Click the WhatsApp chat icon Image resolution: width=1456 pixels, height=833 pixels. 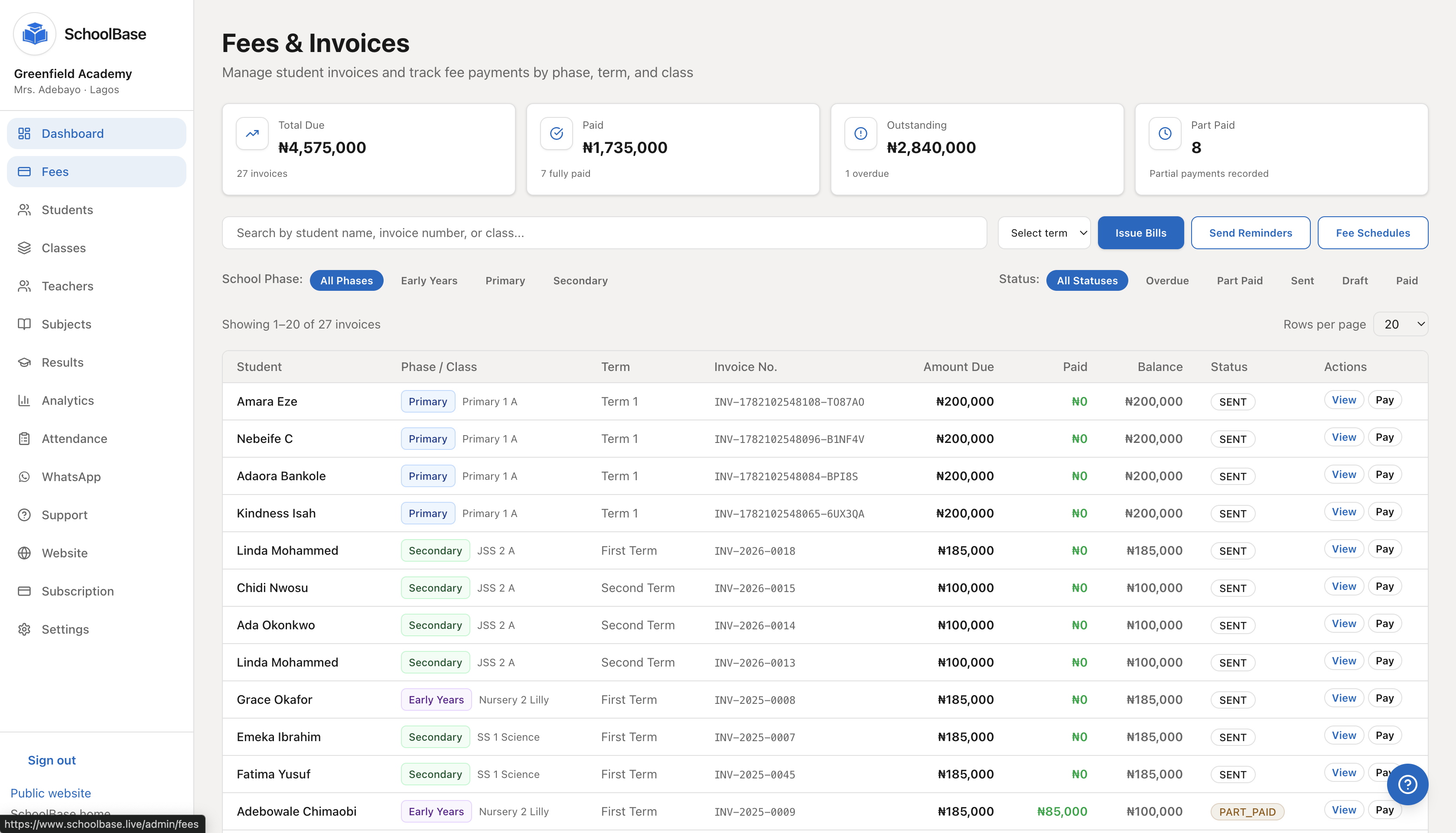(24, 477)
